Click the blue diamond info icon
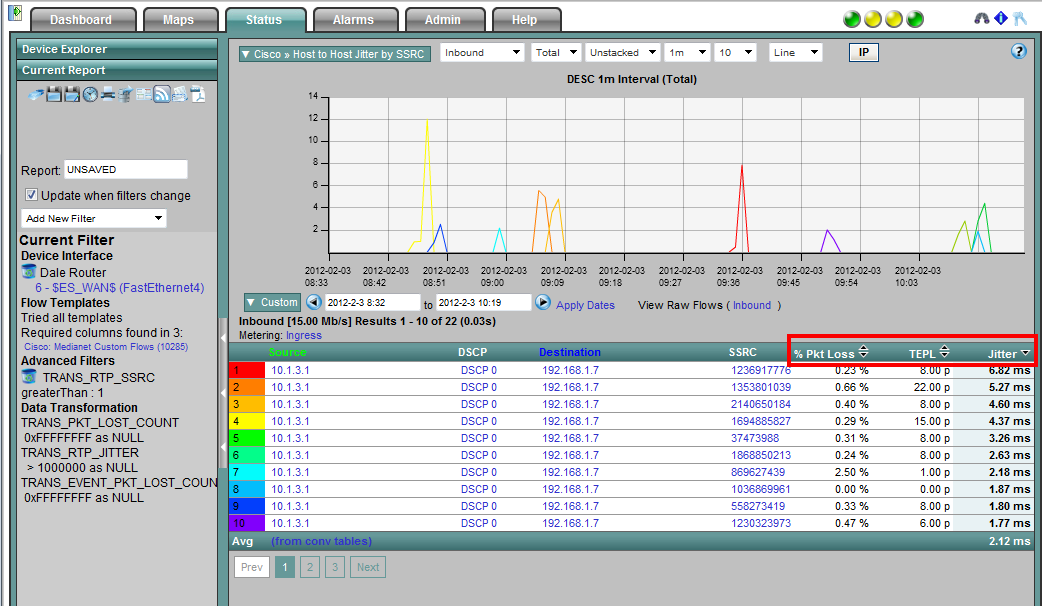Screen dimensions: 1042x606 pos(1000,19)
